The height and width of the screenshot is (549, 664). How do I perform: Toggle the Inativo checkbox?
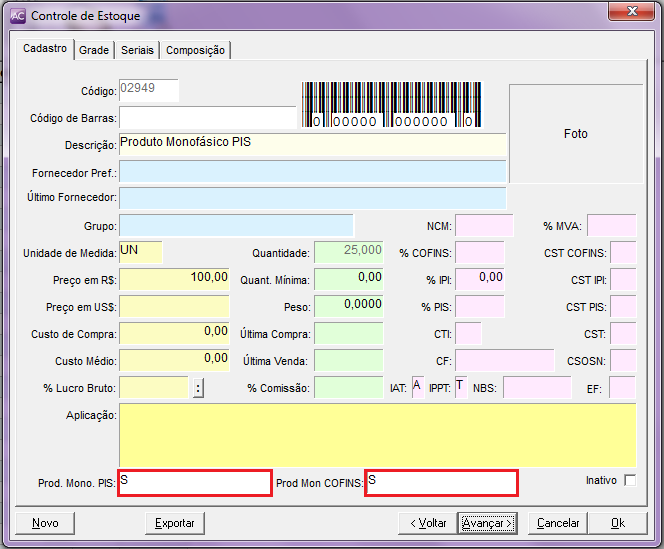629,480
